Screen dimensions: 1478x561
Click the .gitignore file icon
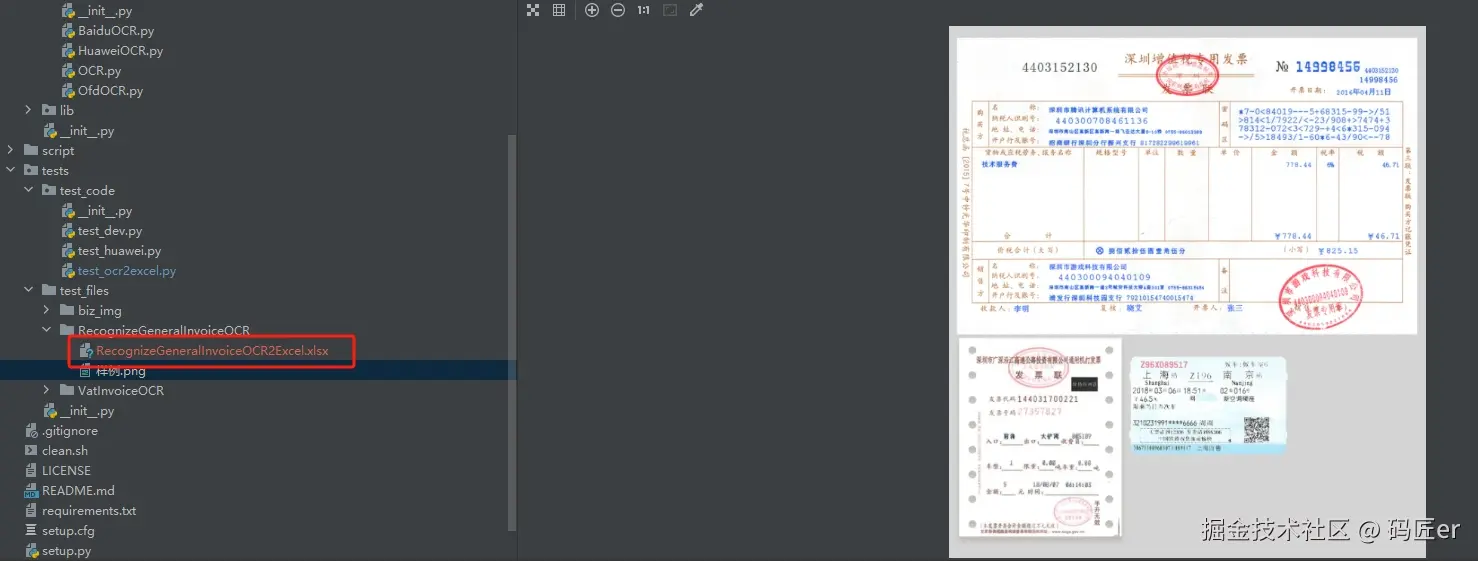pos(32,431)
